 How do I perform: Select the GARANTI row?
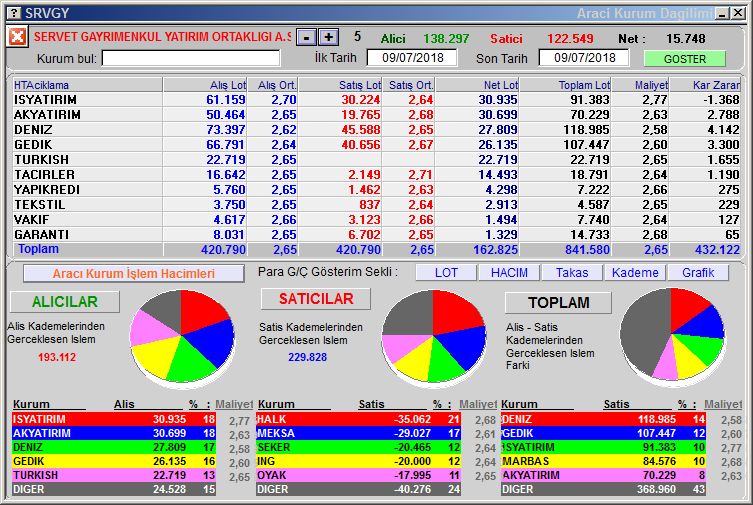(x=376, y=235)
